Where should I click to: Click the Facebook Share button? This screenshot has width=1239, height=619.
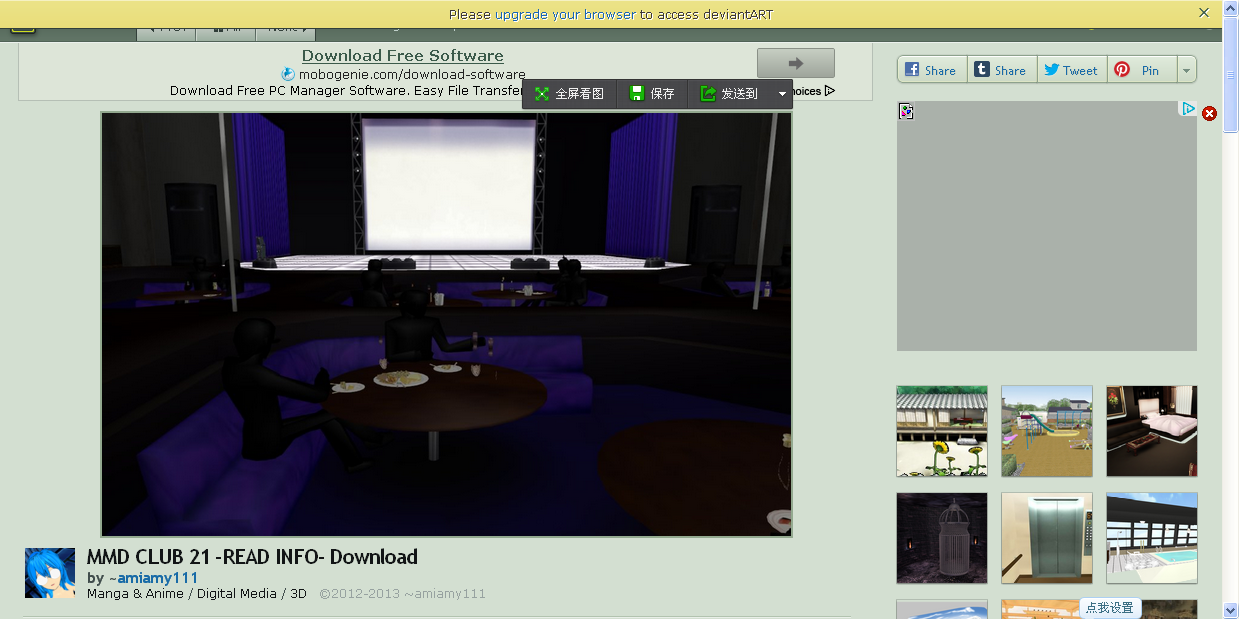pos(930,70)
